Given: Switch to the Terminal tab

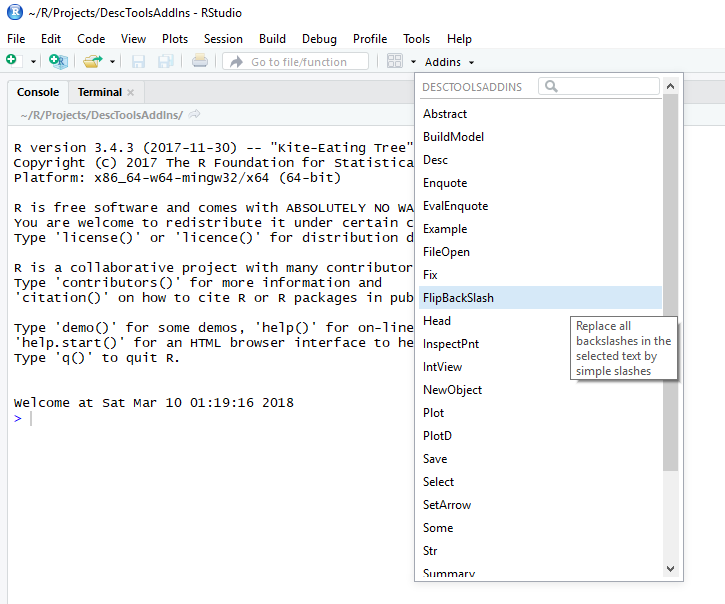Looking at the screenshot, I should pyautogui.click(x=99, y=92).
